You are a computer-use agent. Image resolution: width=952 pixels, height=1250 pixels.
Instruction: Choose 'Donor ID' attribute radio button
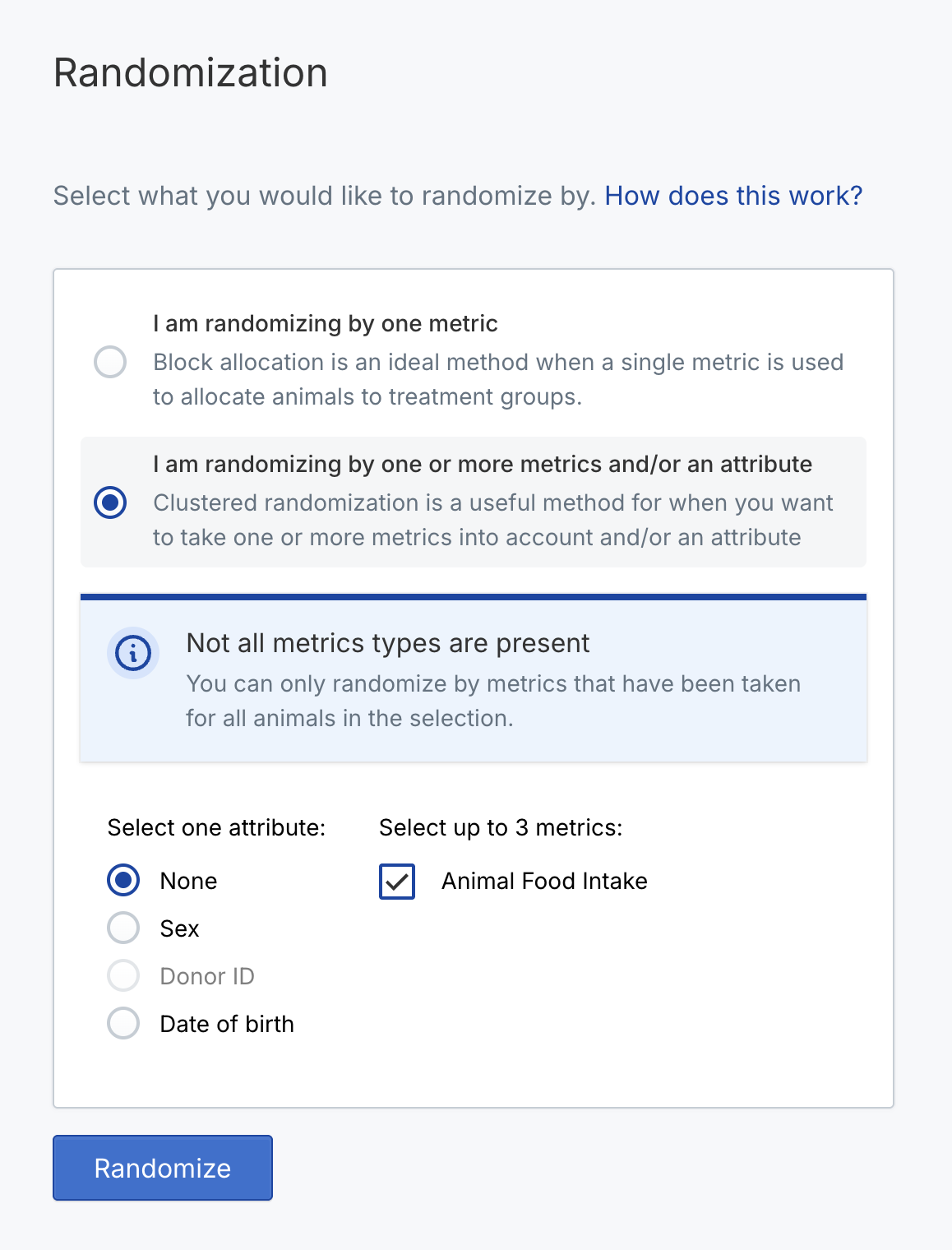pyautogui.click(x=123, y=975)
